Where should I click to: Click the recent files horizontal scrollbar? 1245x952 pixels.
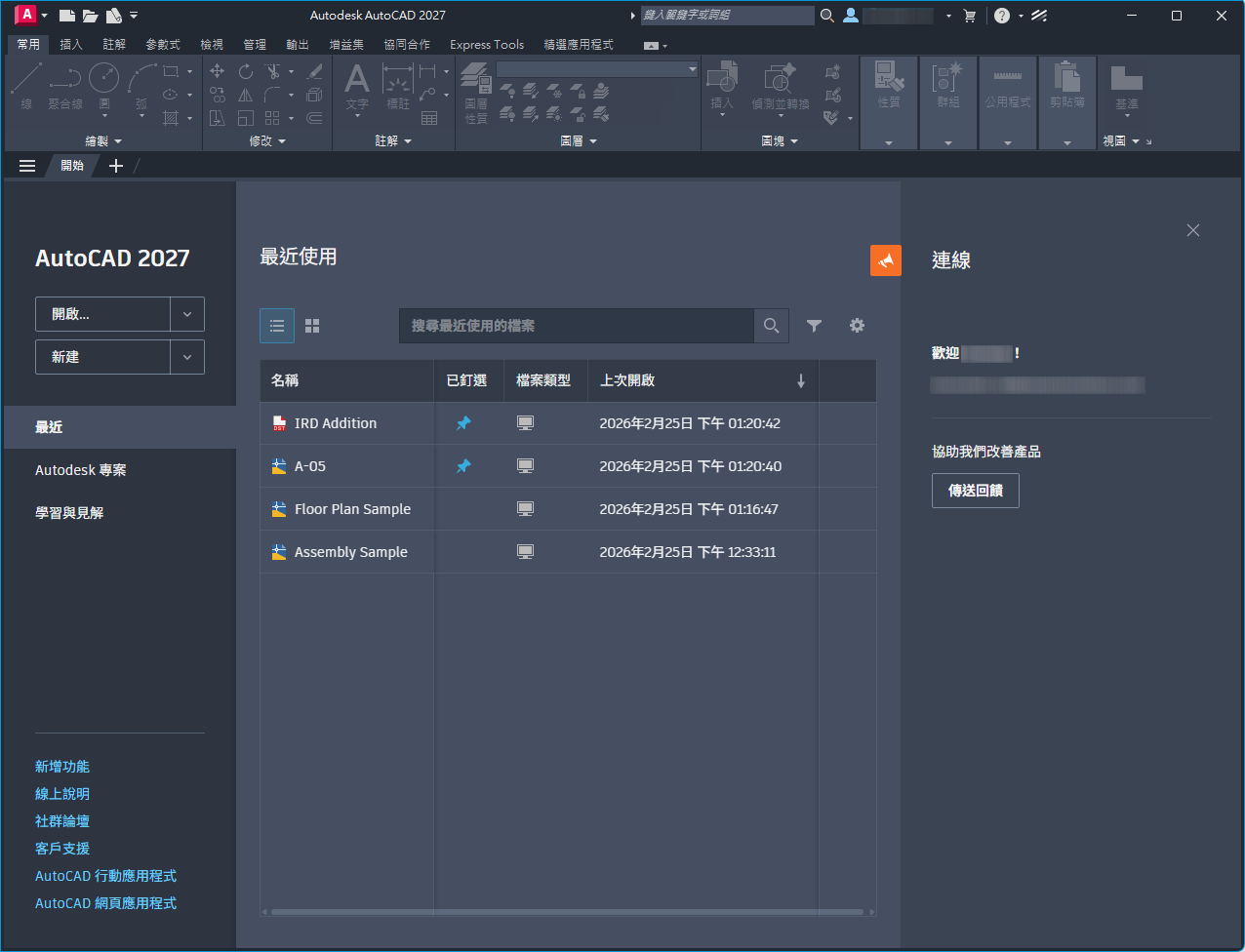(x=568, y=912)
